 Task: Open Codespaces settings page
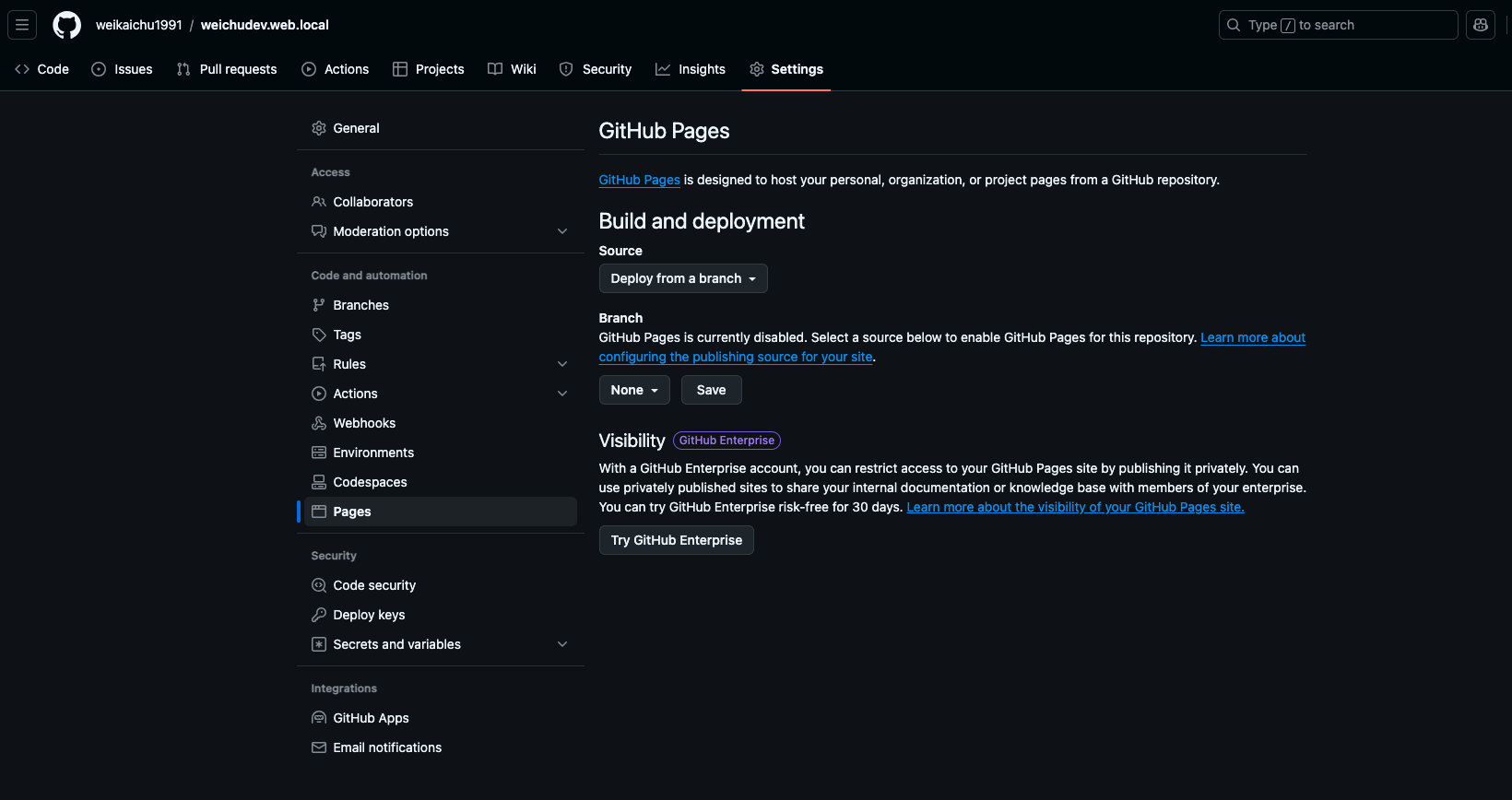[441, 482]
